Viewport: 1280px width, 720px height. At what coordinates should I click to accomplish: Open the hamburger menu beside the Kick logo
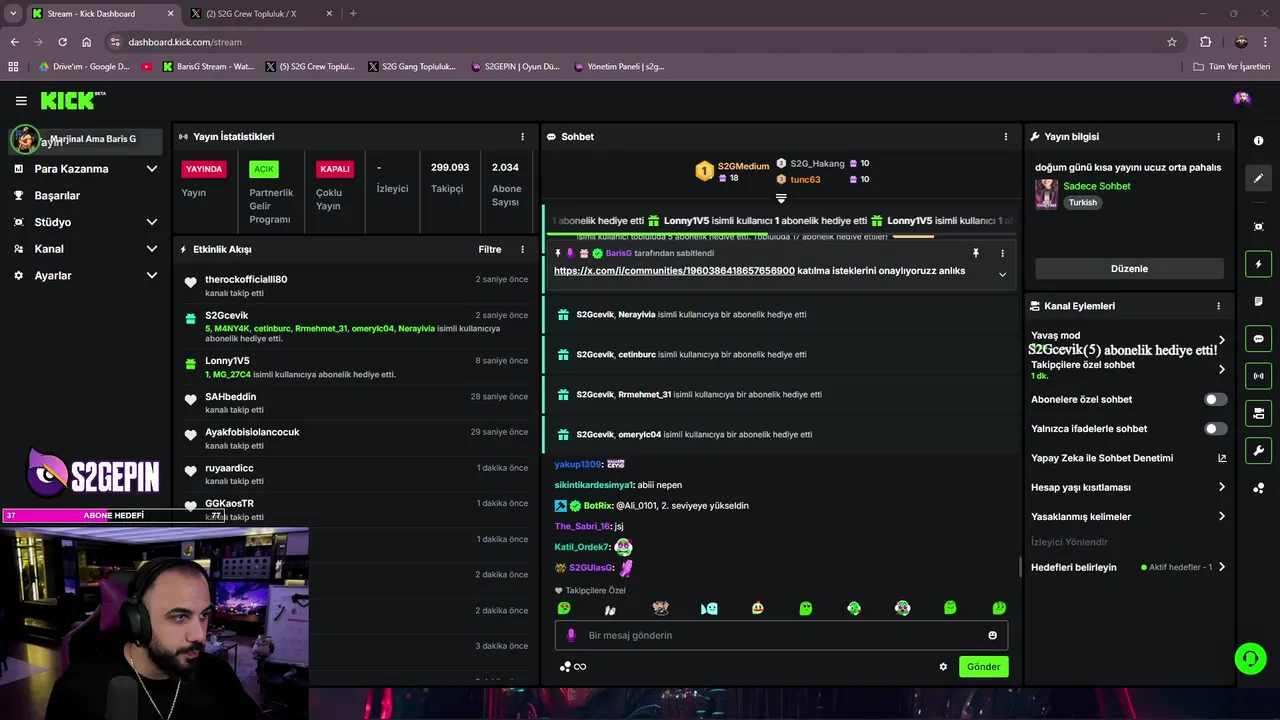point(21,100)
